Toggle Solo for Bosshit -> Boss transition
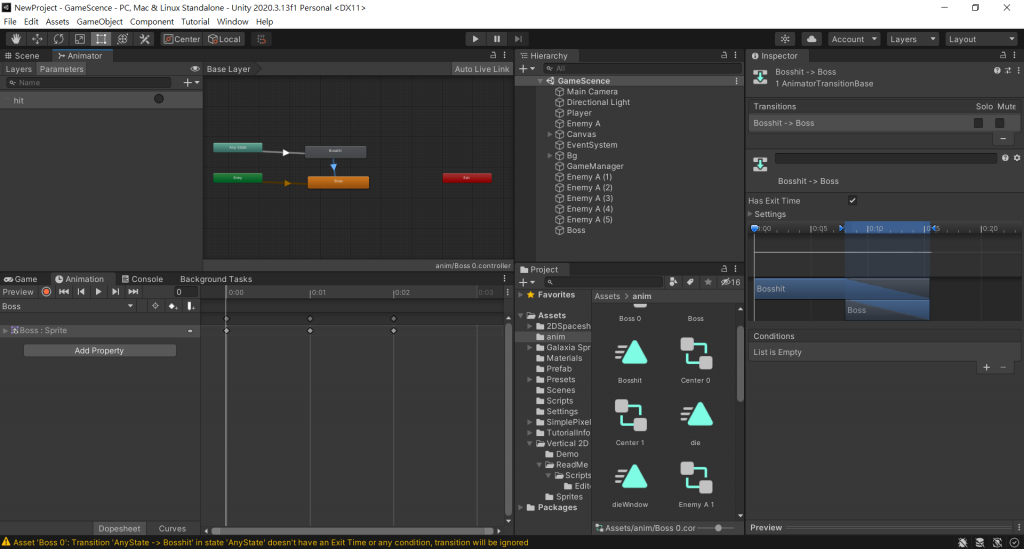1024x549 pixels. click(x=978, y=123)
